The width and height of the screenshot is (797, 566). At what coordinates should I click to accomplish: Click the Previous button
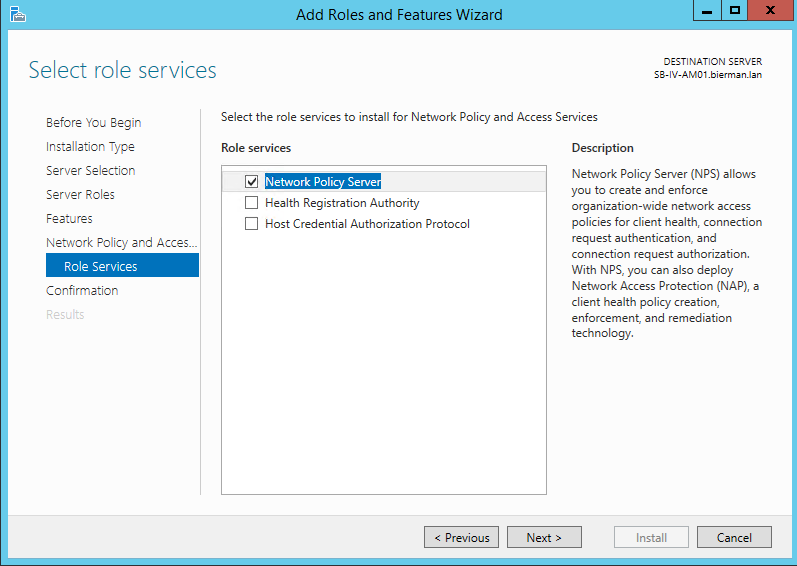(x=462, y=537)
